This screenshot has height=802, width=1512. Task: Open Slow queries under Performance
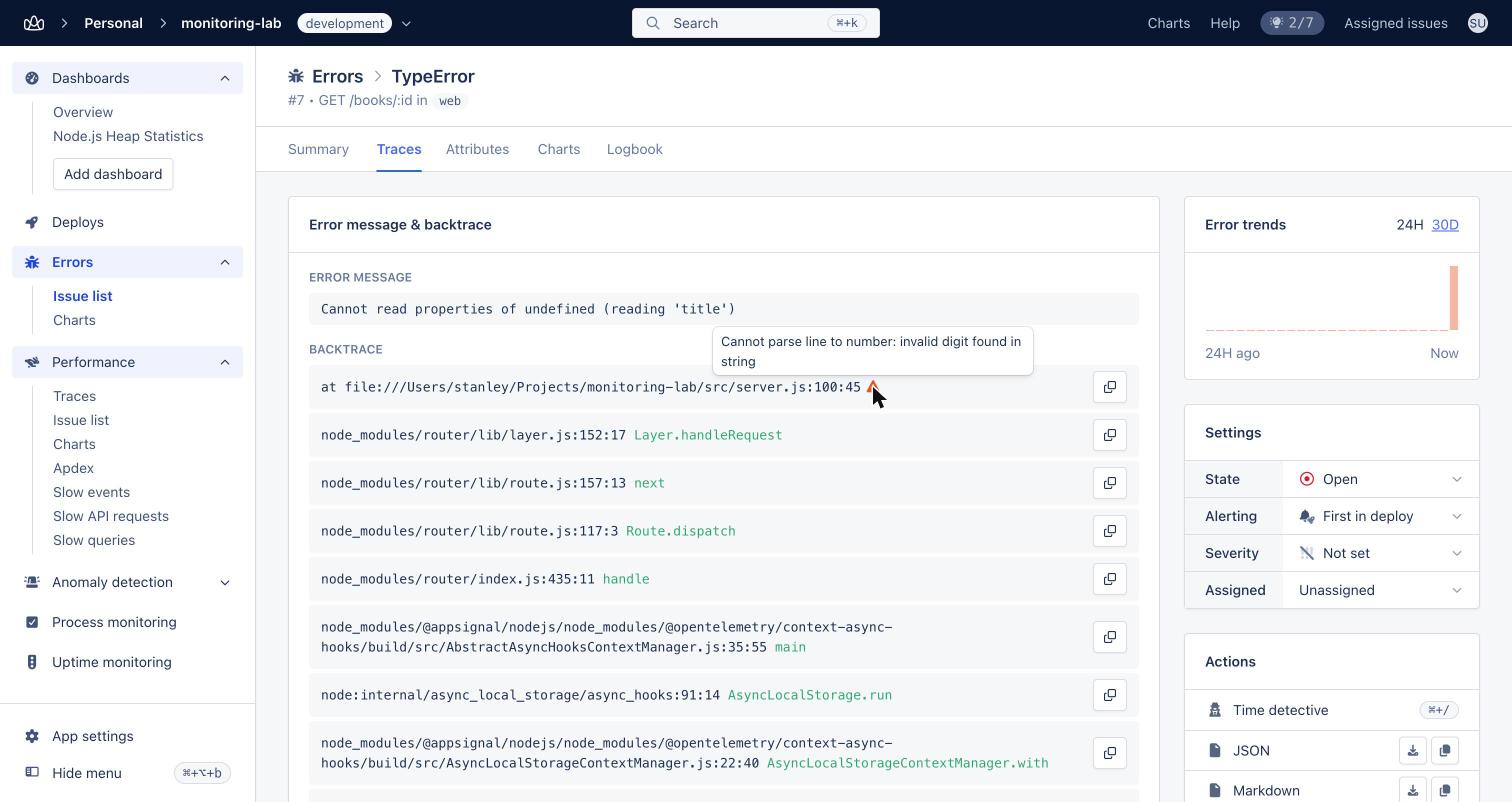tap(94, 540)
